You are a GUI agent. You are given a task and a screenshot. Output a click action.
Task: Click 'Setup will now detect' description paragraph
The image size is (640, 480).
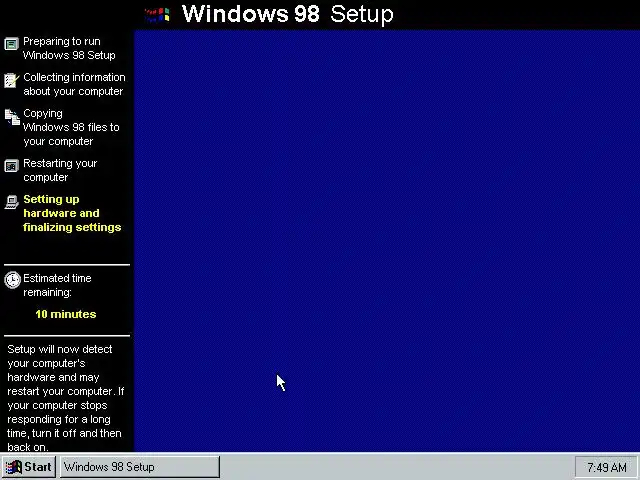tap(65, 398)
